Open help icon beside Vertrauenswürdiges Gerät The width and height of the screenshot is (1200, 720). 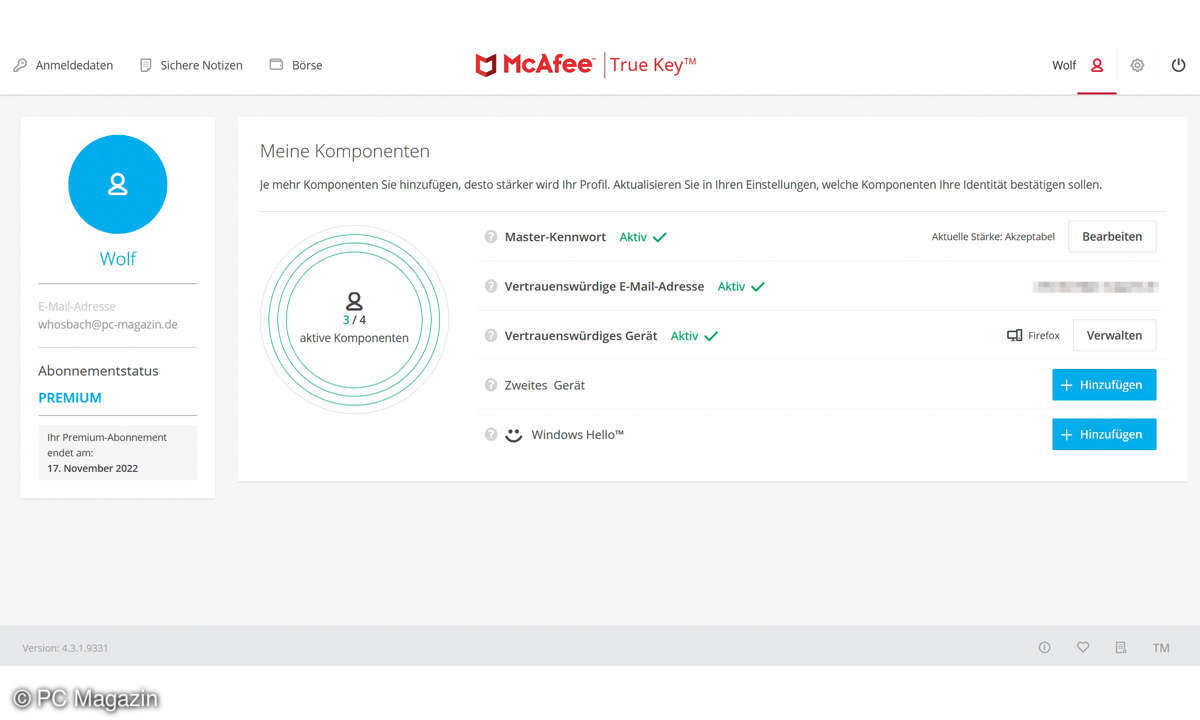tap(491, 336)
